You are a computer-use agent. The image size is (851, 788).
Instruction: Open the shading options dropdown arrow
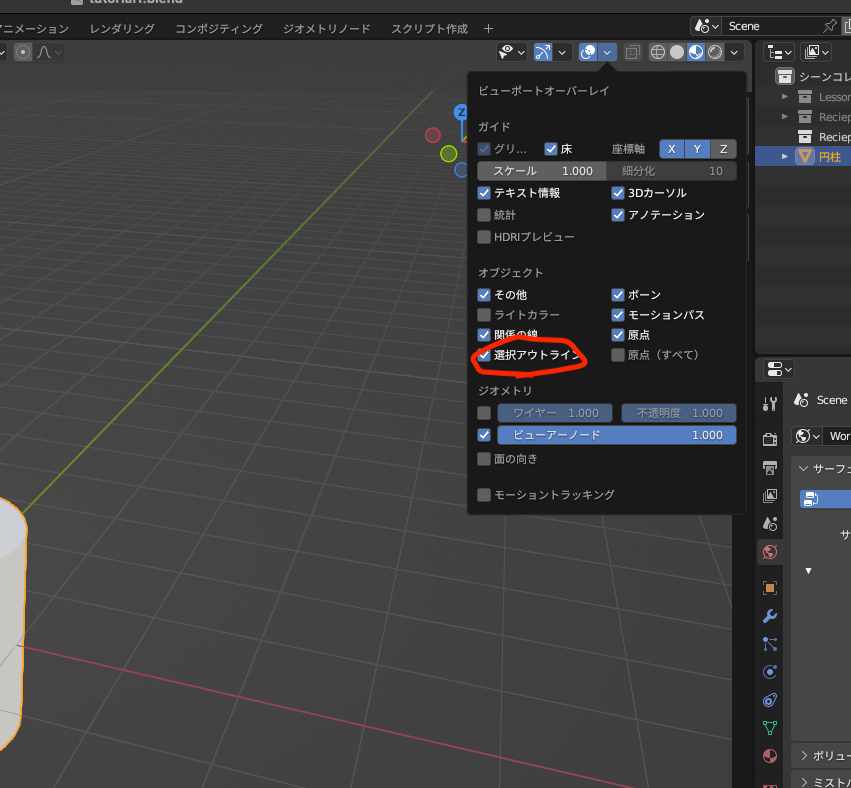tap(734, 53)
